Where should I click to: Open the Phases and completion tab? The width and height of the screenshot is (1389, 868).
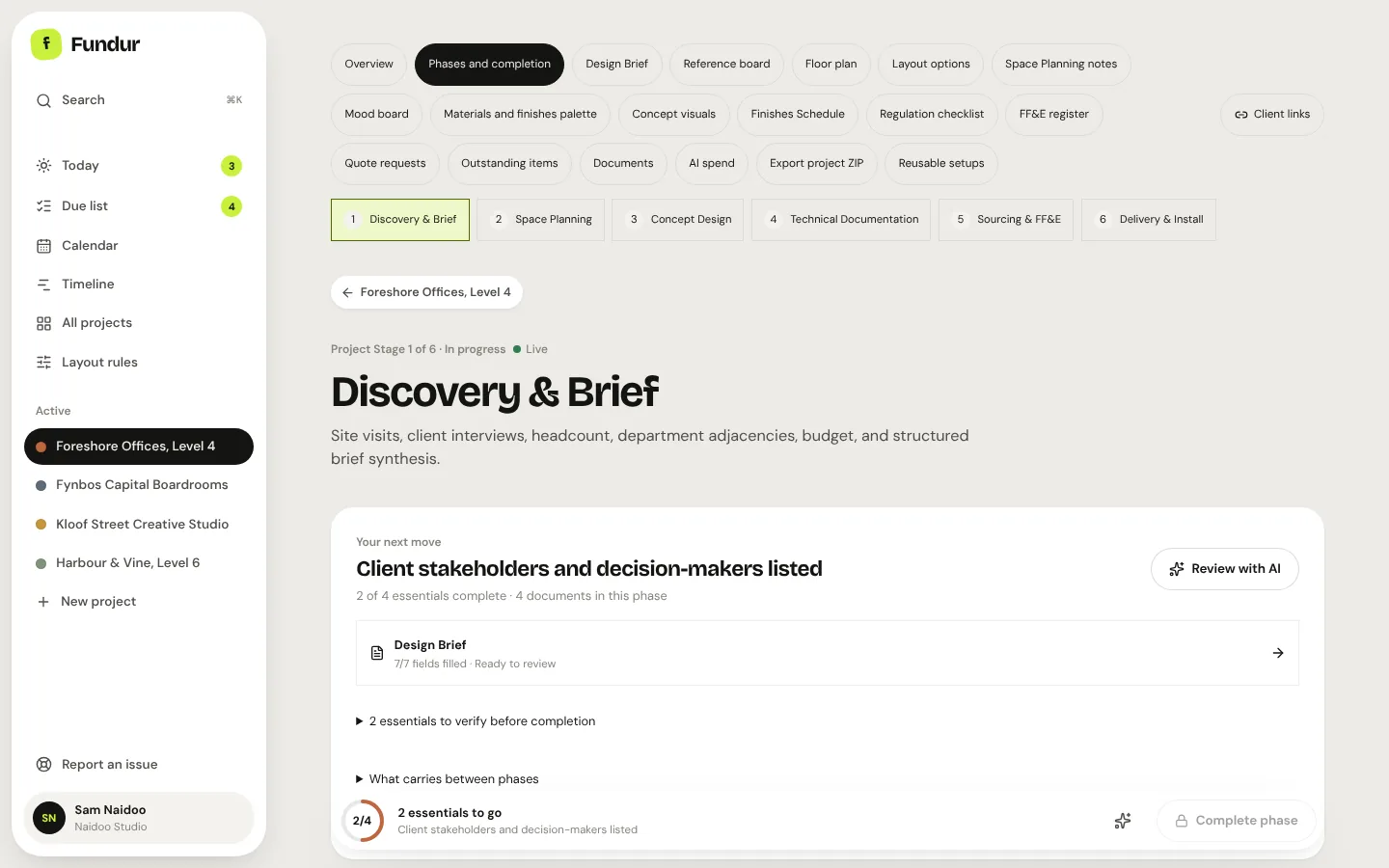489,65
